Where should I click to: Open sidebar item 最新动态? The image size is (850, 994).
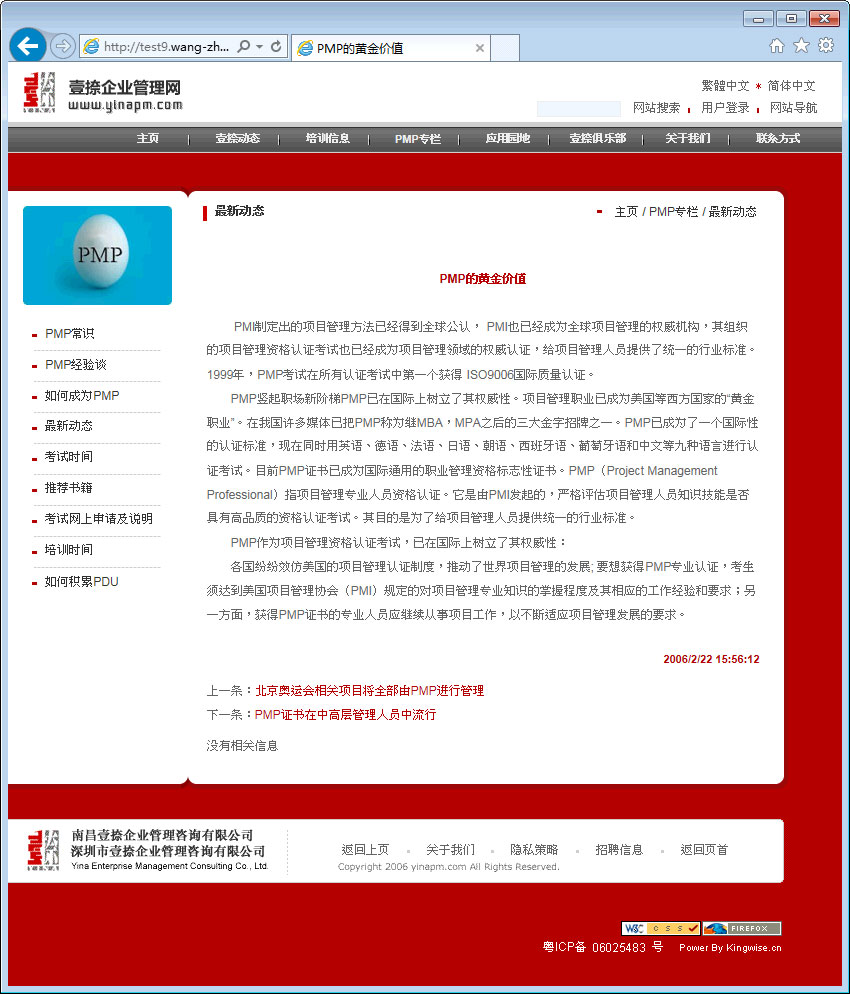(x=68, y=426)
